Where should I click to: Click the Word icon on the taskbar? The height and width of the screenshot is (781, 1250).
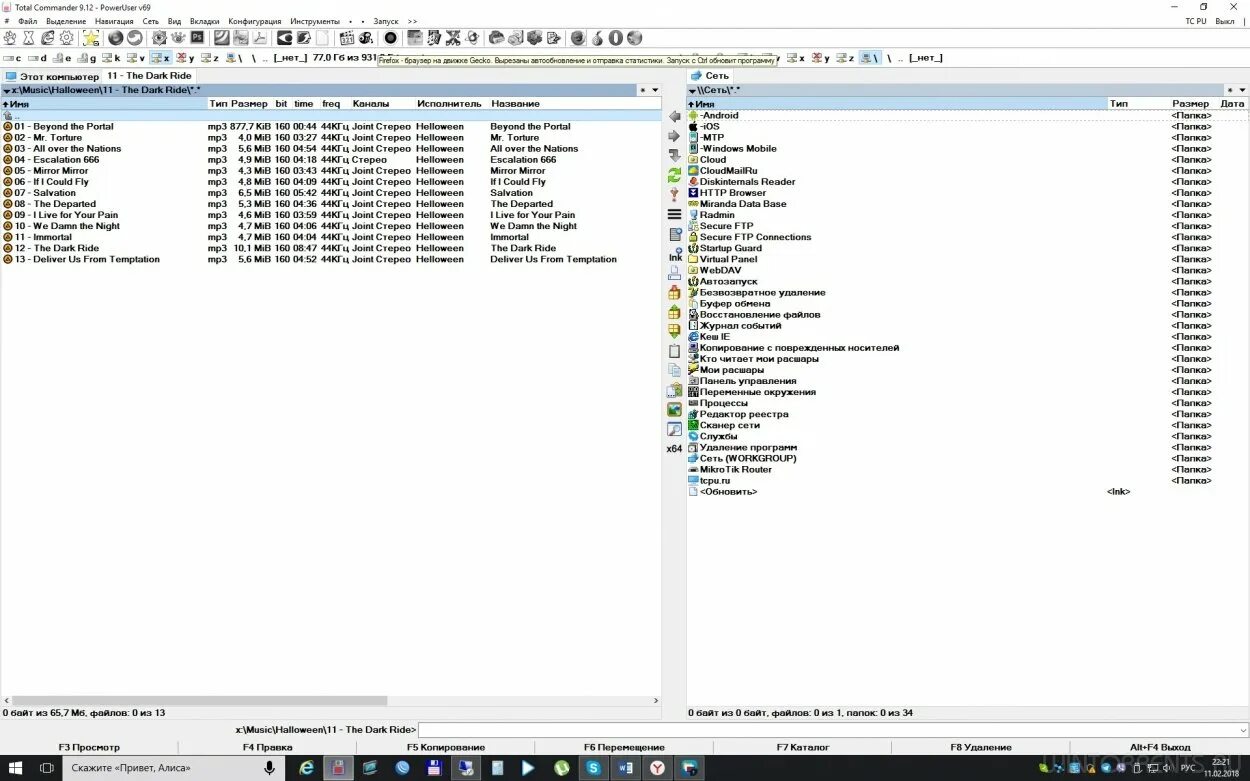tap(626, 768)
